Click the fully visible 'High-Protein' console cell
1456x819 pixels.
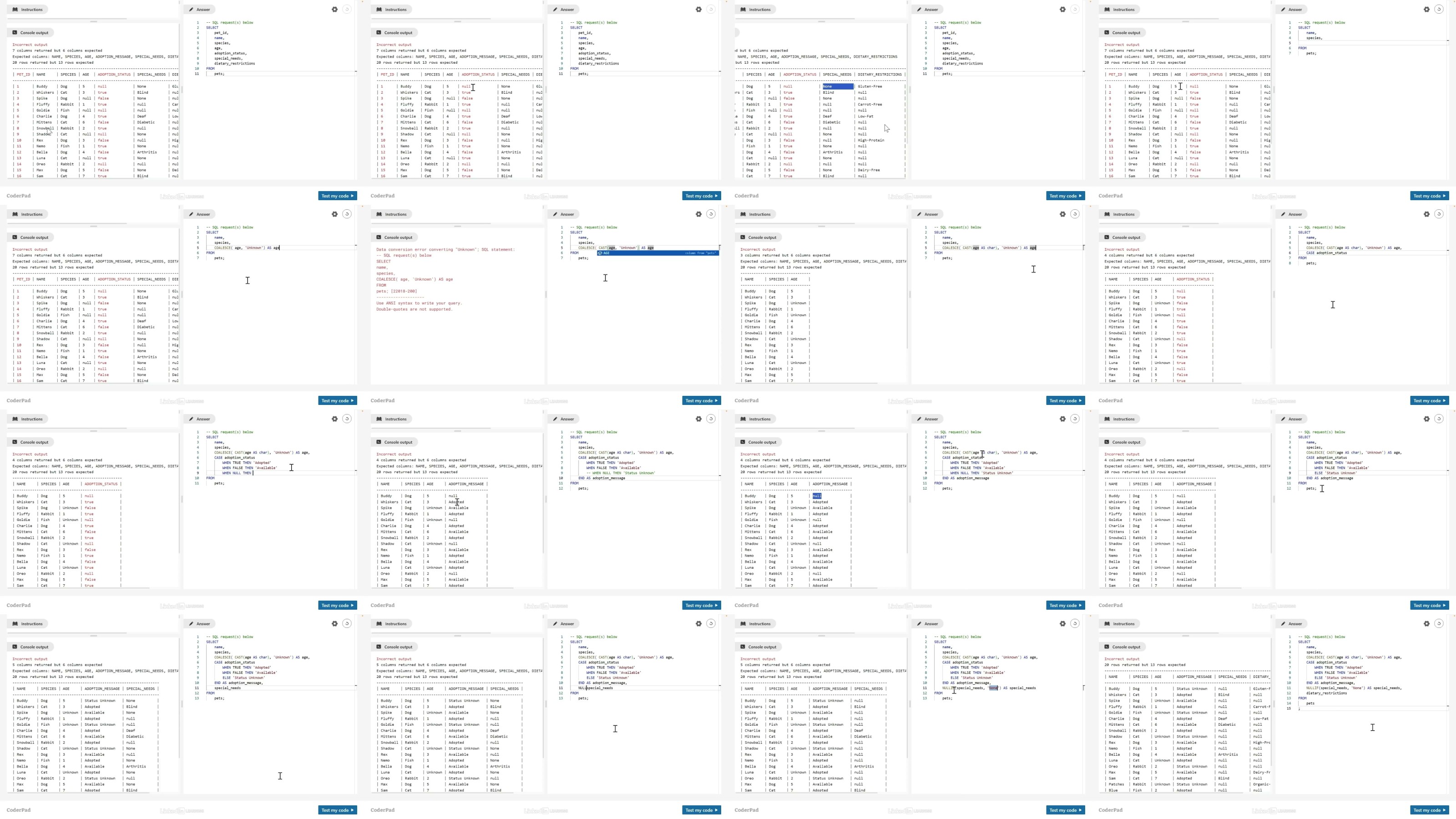coord(871,140)
